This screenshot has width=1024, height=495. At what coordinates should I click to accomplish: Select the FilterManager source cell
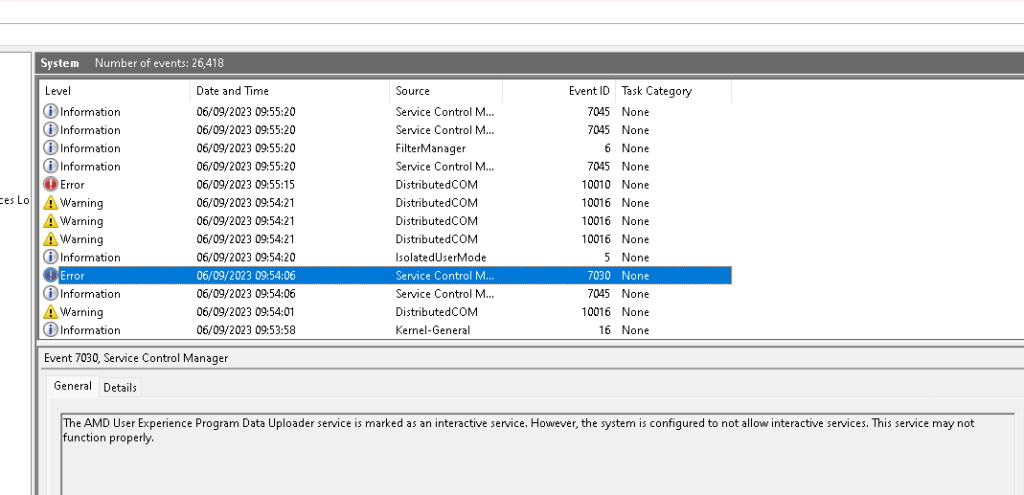[x=430, y=148]
